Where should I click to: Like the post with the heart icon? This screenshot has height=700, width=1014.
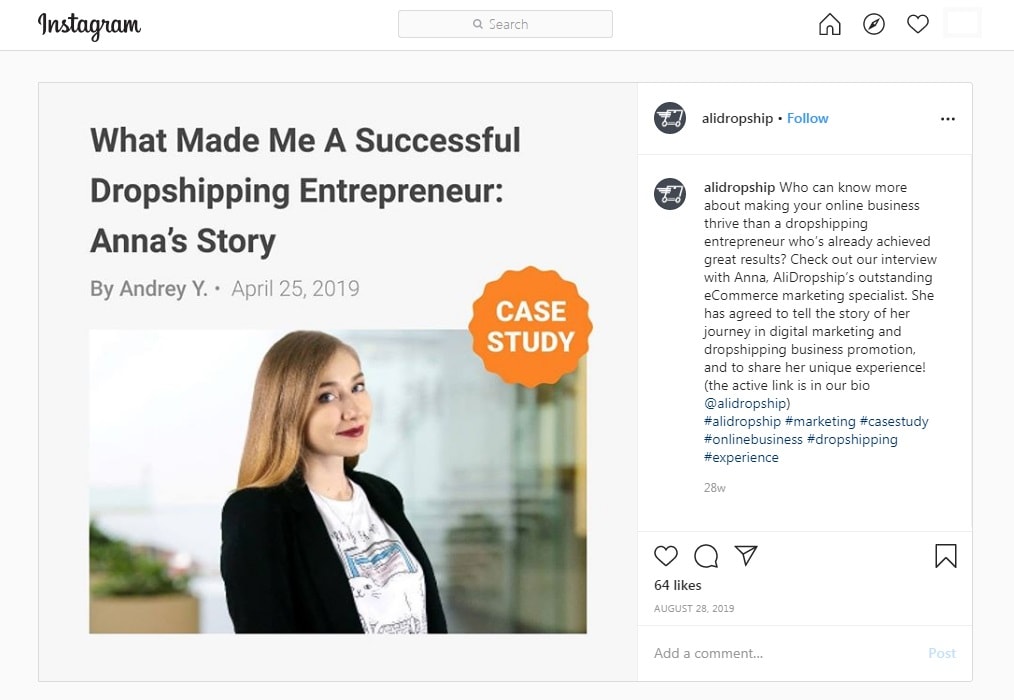[x=666, y=556]
